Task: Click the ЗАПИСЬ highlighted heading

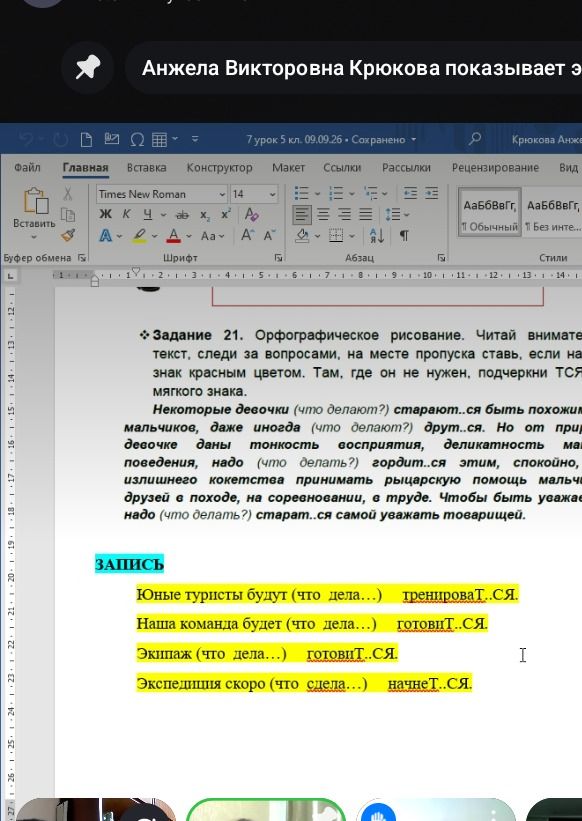Action: pyautogui.click(x=129, y=564)
